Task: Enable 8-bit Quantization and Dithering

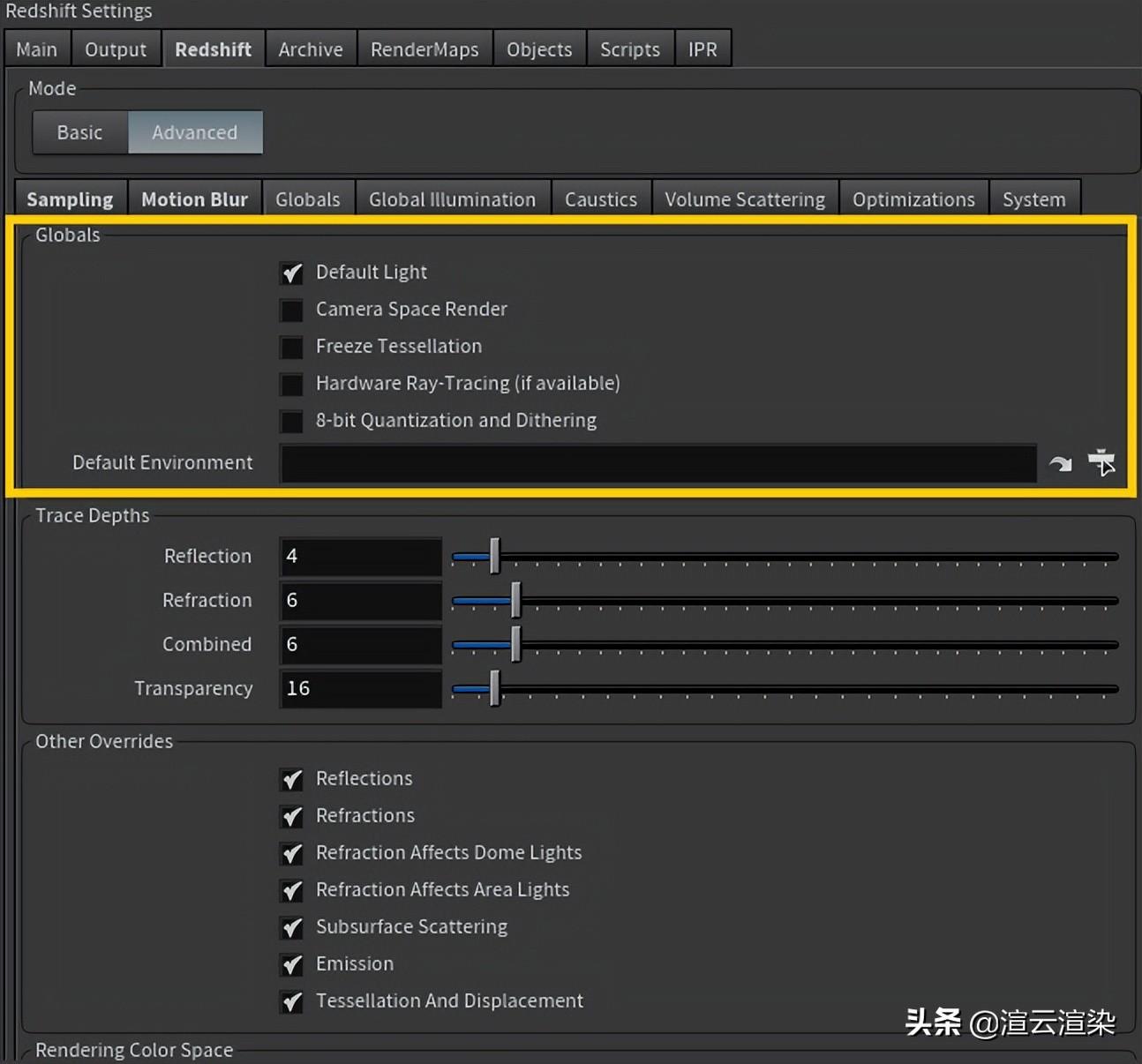Action: 291,421
